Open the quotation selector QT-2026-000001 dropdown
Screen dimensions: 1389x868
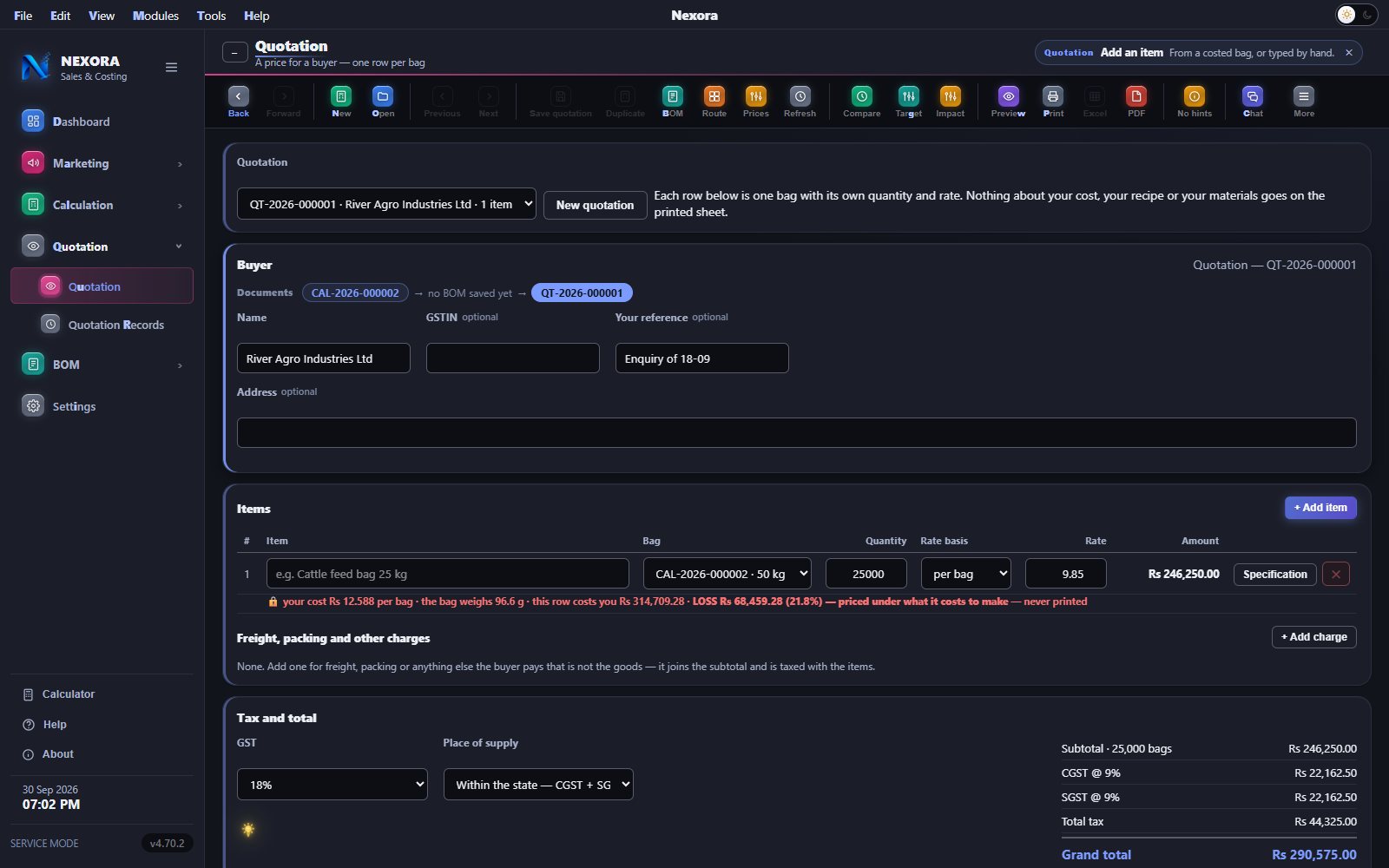386,205
